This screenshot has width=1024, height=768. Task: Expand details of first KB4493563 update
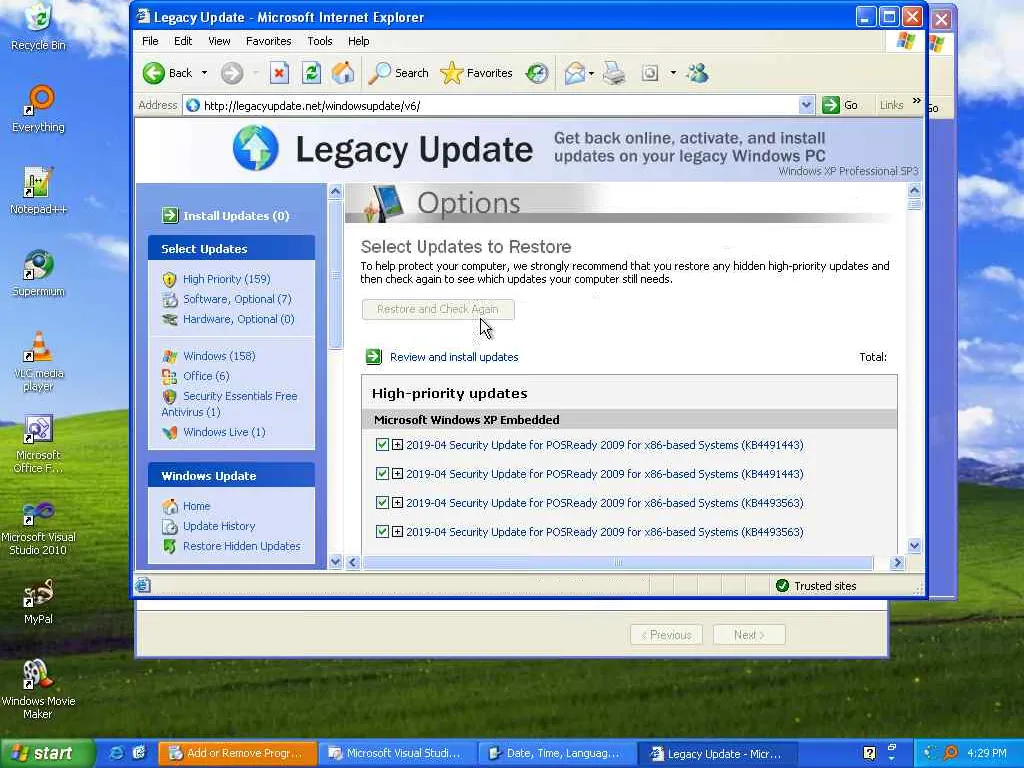(x=397, y=502)
